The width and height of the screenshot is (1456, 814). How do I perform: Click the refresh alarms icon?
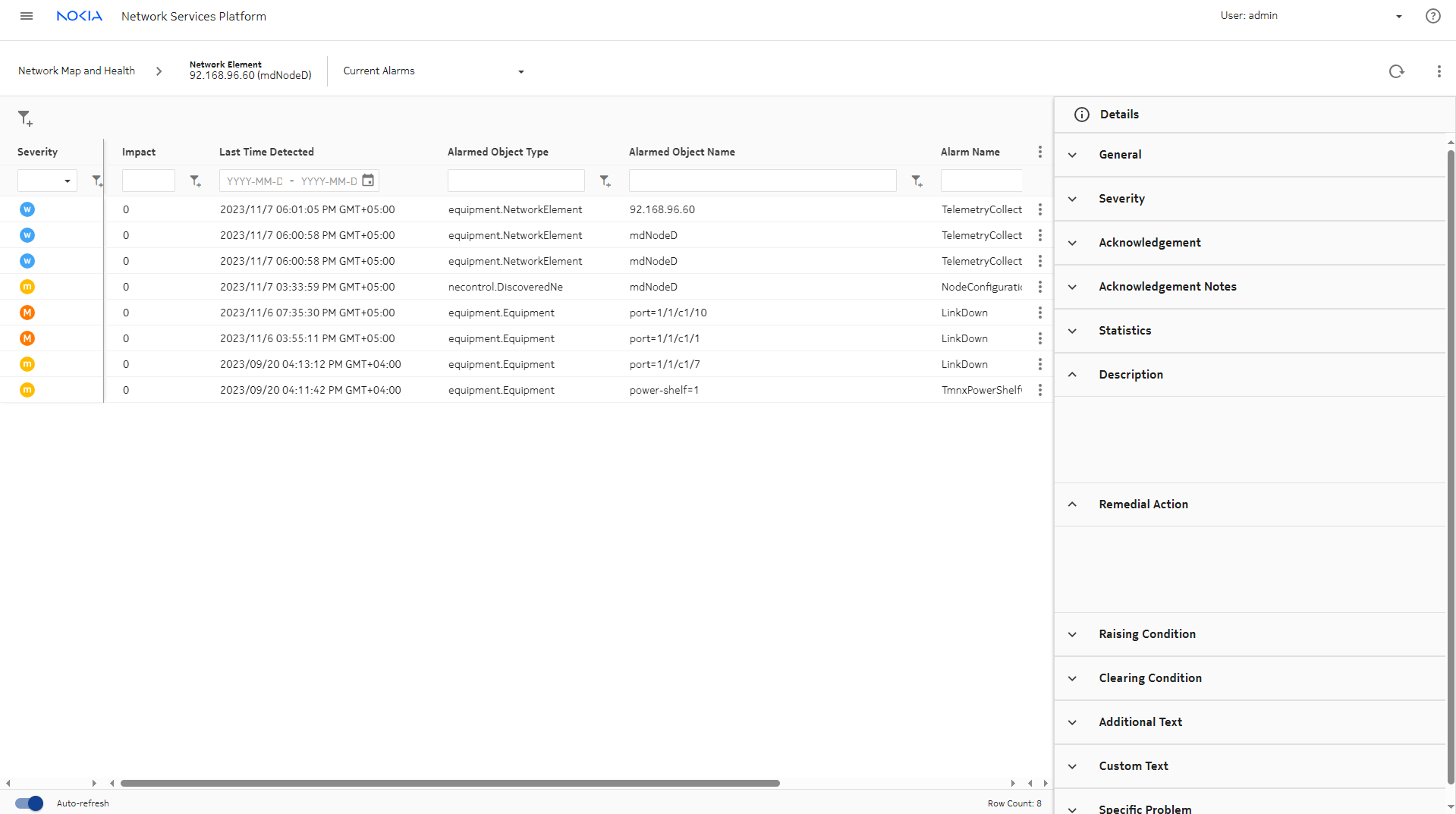click(1396, 71)
